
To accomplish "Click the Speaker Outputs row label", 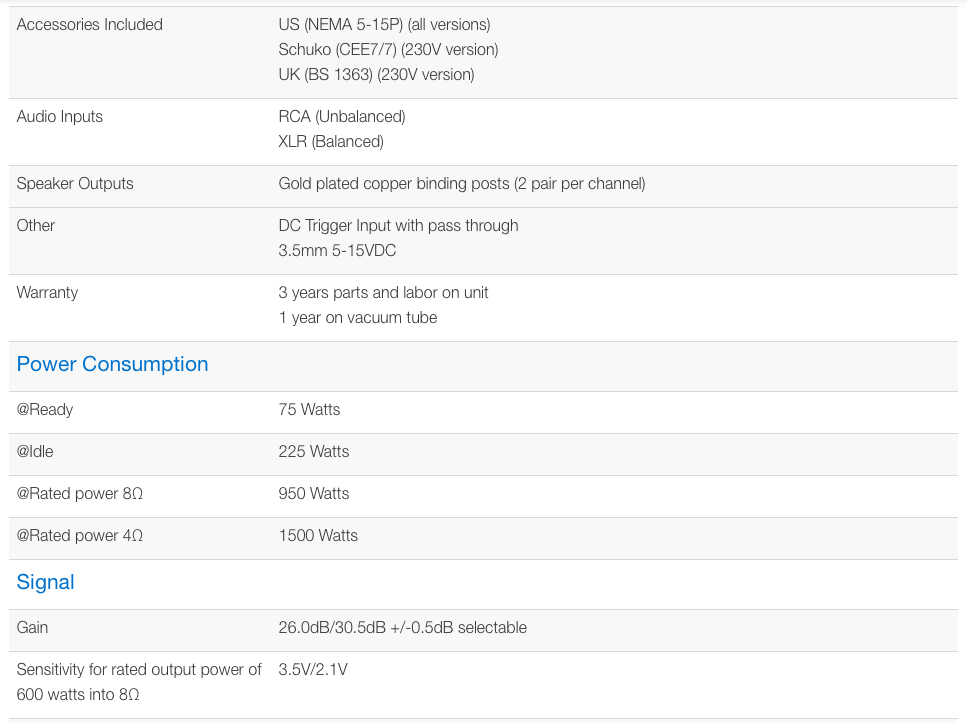I will pos(75,183).
